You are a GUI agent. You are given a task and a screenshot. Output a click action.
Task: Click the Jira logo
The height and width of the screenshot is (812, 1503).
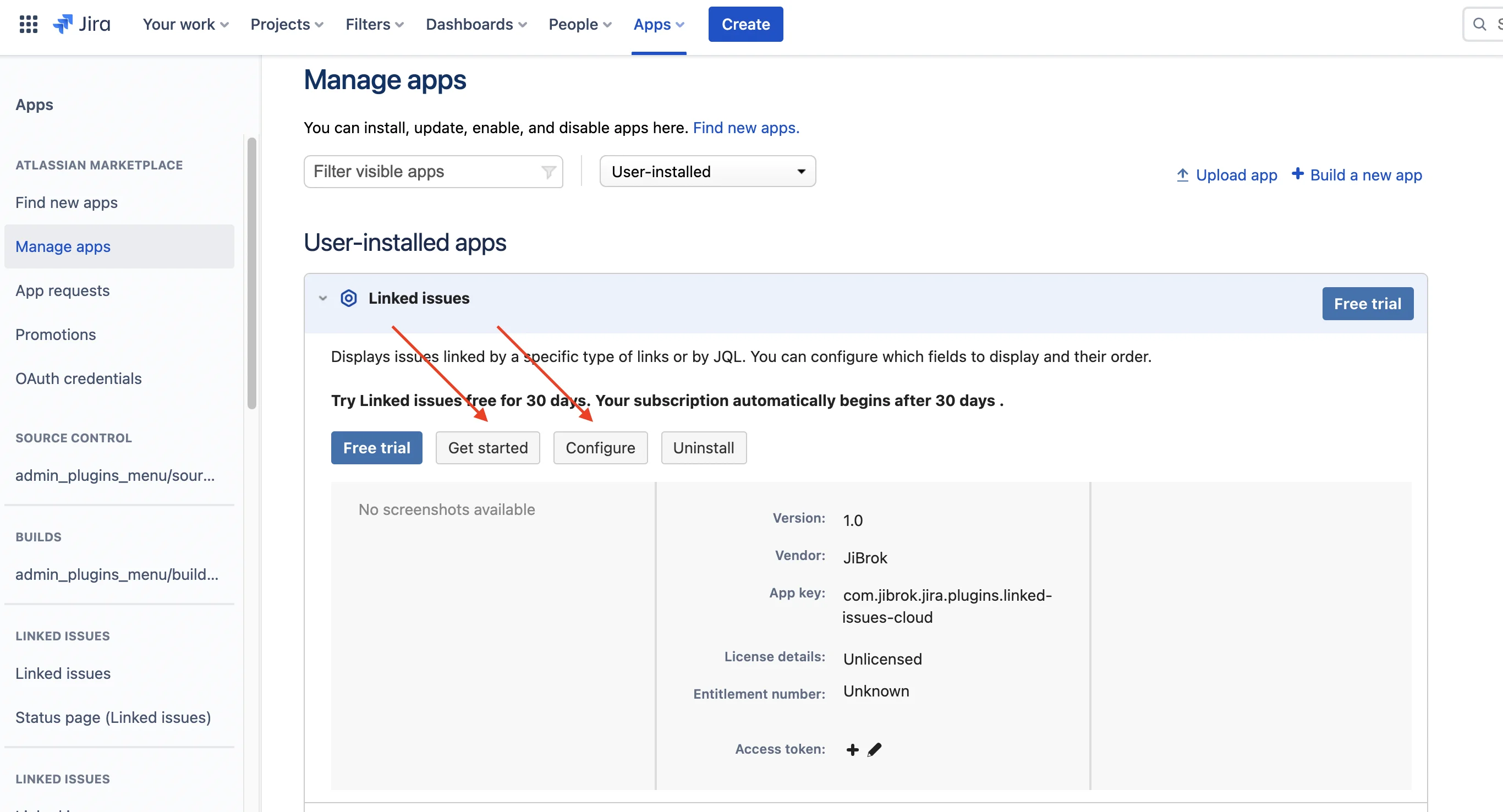(x=81, y=24)
